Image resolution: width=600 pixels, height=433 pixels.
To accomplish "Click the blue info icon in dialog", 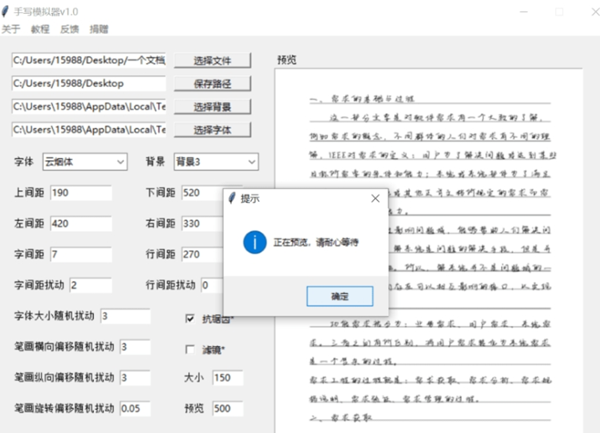I will point(257,242).
